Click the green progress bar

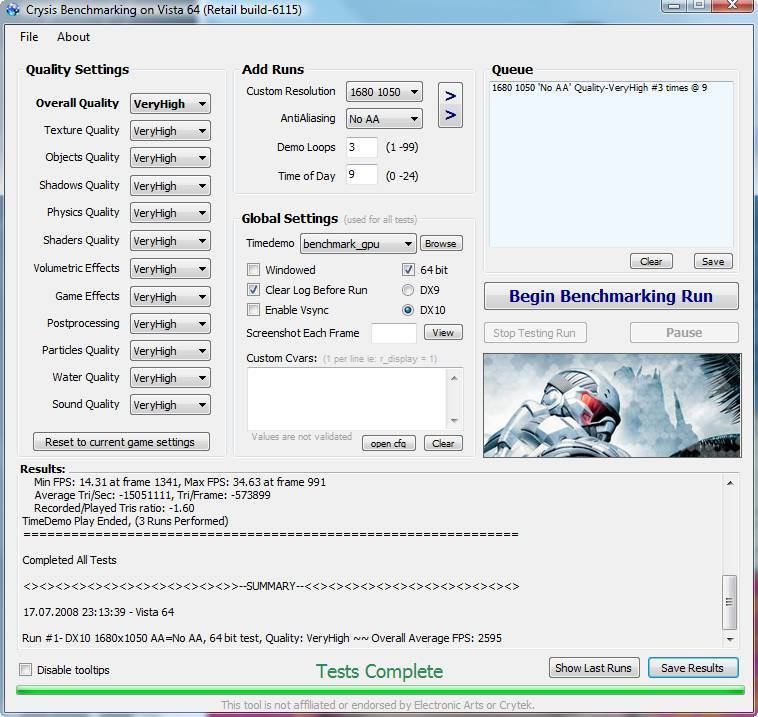[x=380, y=689]
